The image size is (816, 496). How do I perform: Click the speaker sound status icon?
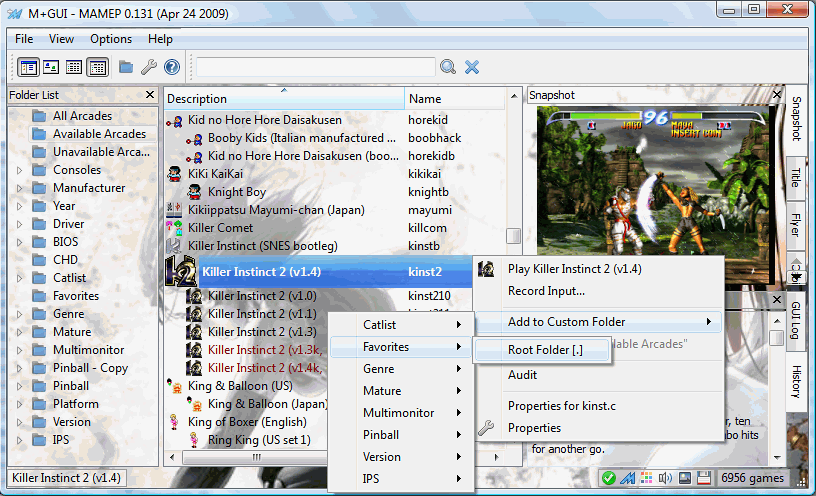[x=665, y=478]
